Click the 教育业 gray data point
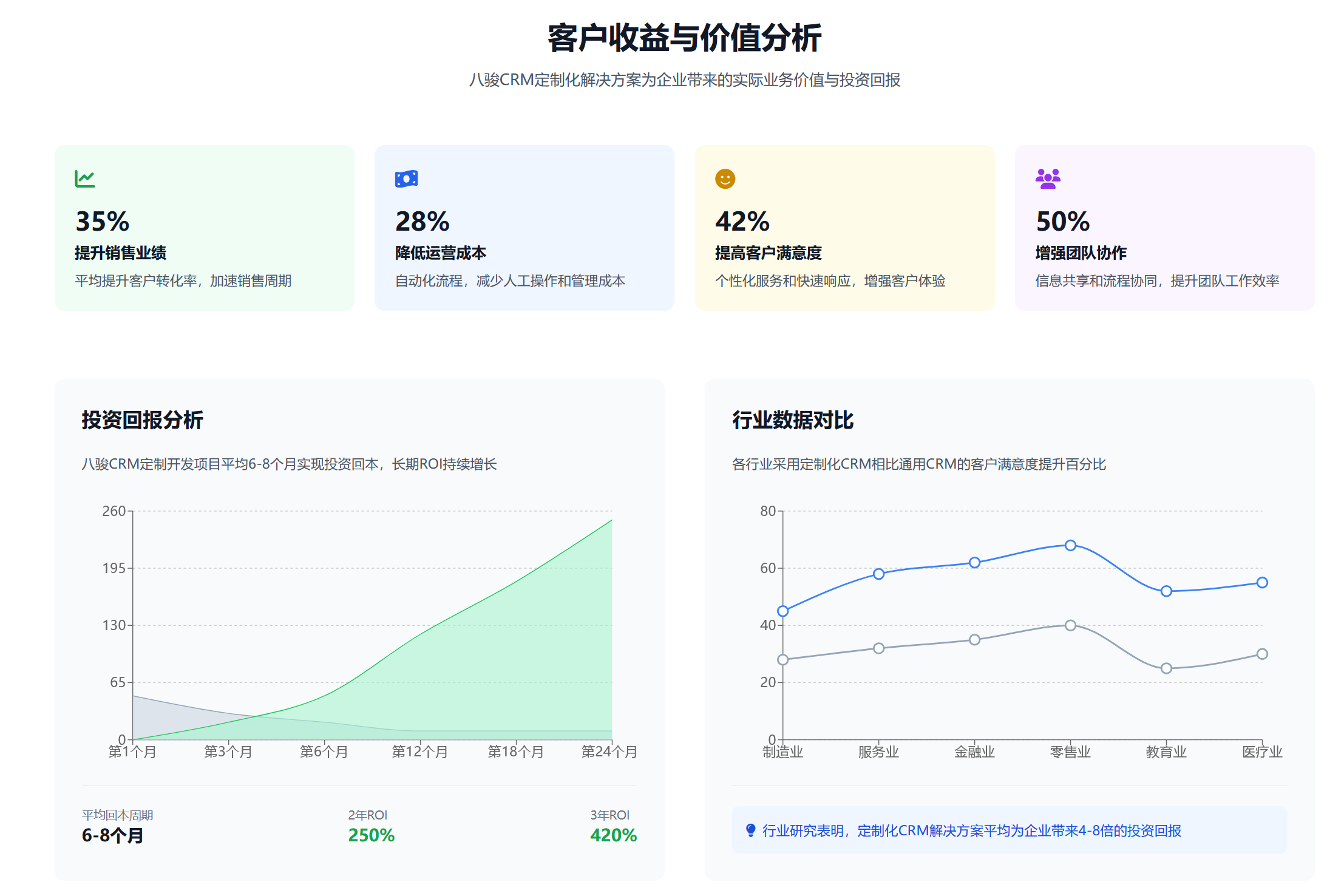The width and height of the screenshot is (1344, 896). pyautogui.click(x=1166, y=668)
